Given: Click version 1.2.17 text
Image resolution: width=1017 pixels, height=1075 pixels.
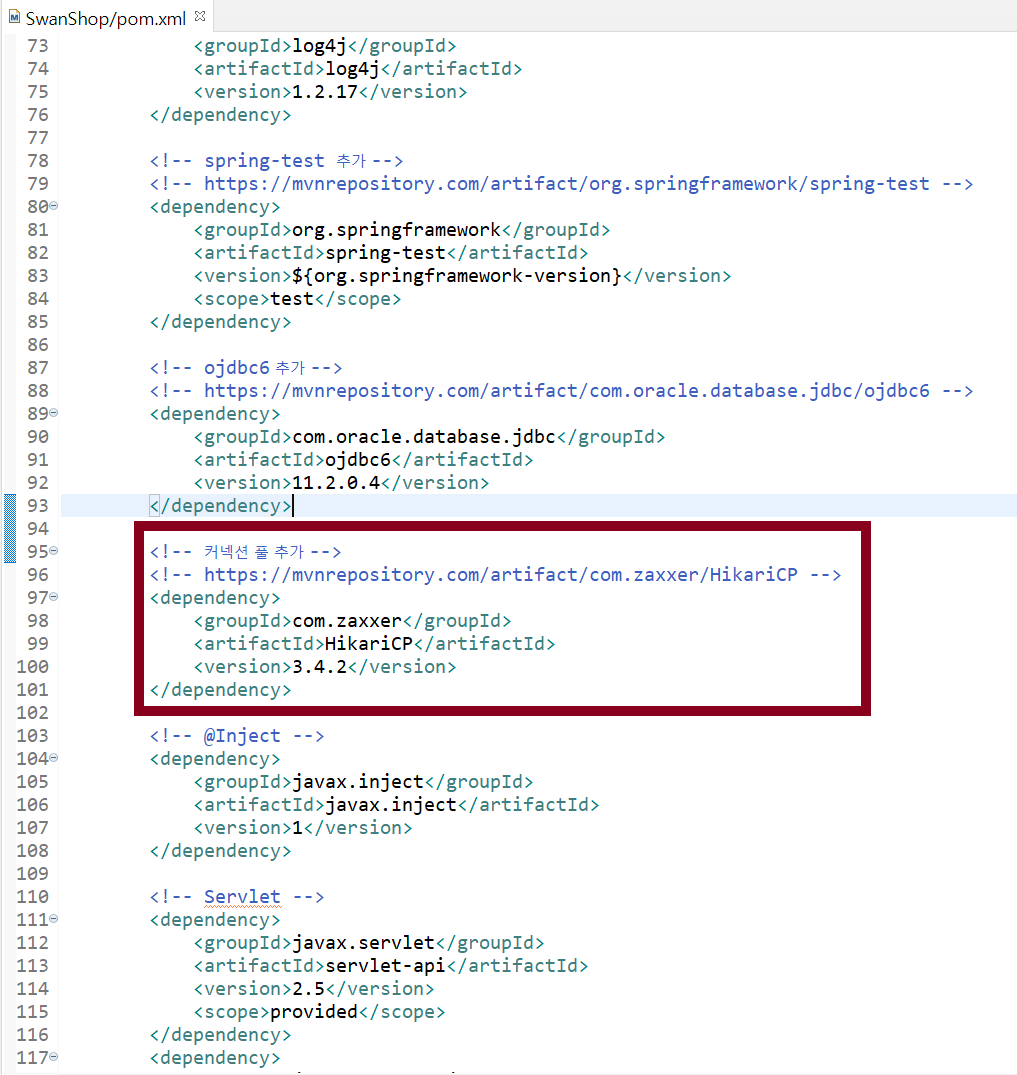Looking at the screenshot, I should [325, 92].
